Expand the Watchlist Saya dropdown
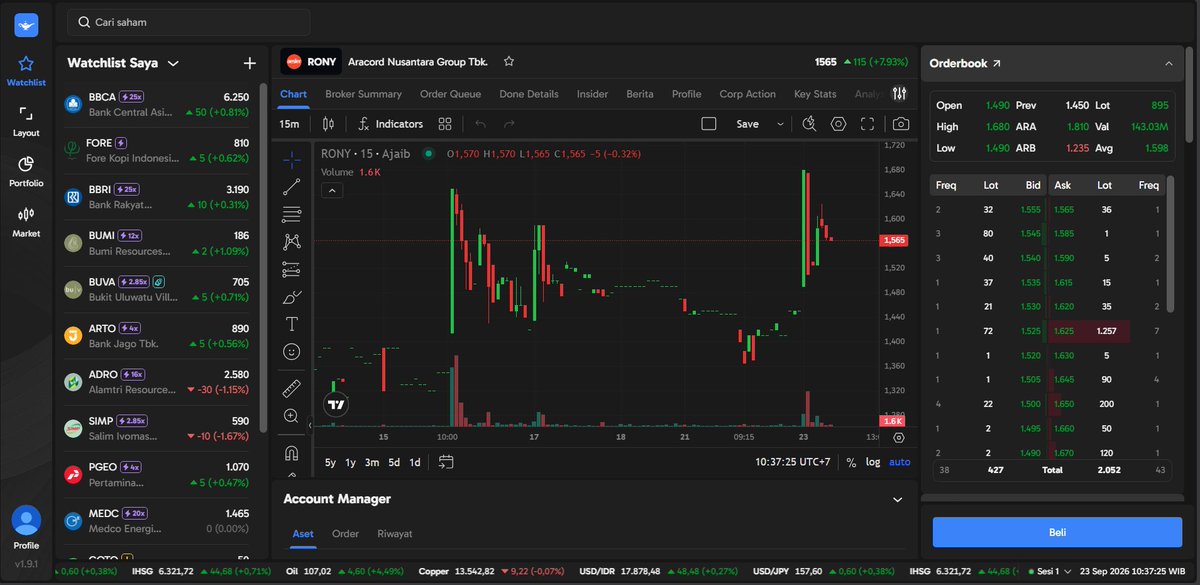This screenshot has height=585, width=1200. point(173,63)
